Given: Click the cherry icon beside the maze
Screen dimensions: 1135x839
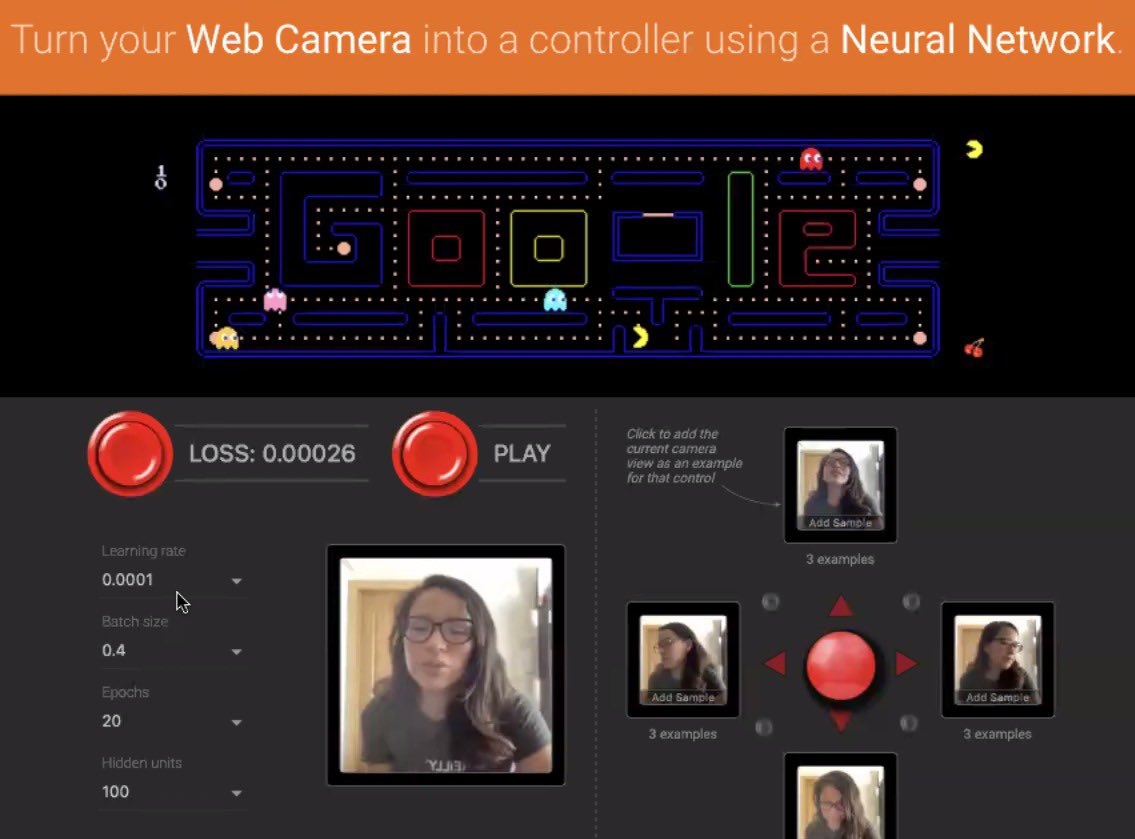Looking at the screenshot, I should tap(974, 348).
